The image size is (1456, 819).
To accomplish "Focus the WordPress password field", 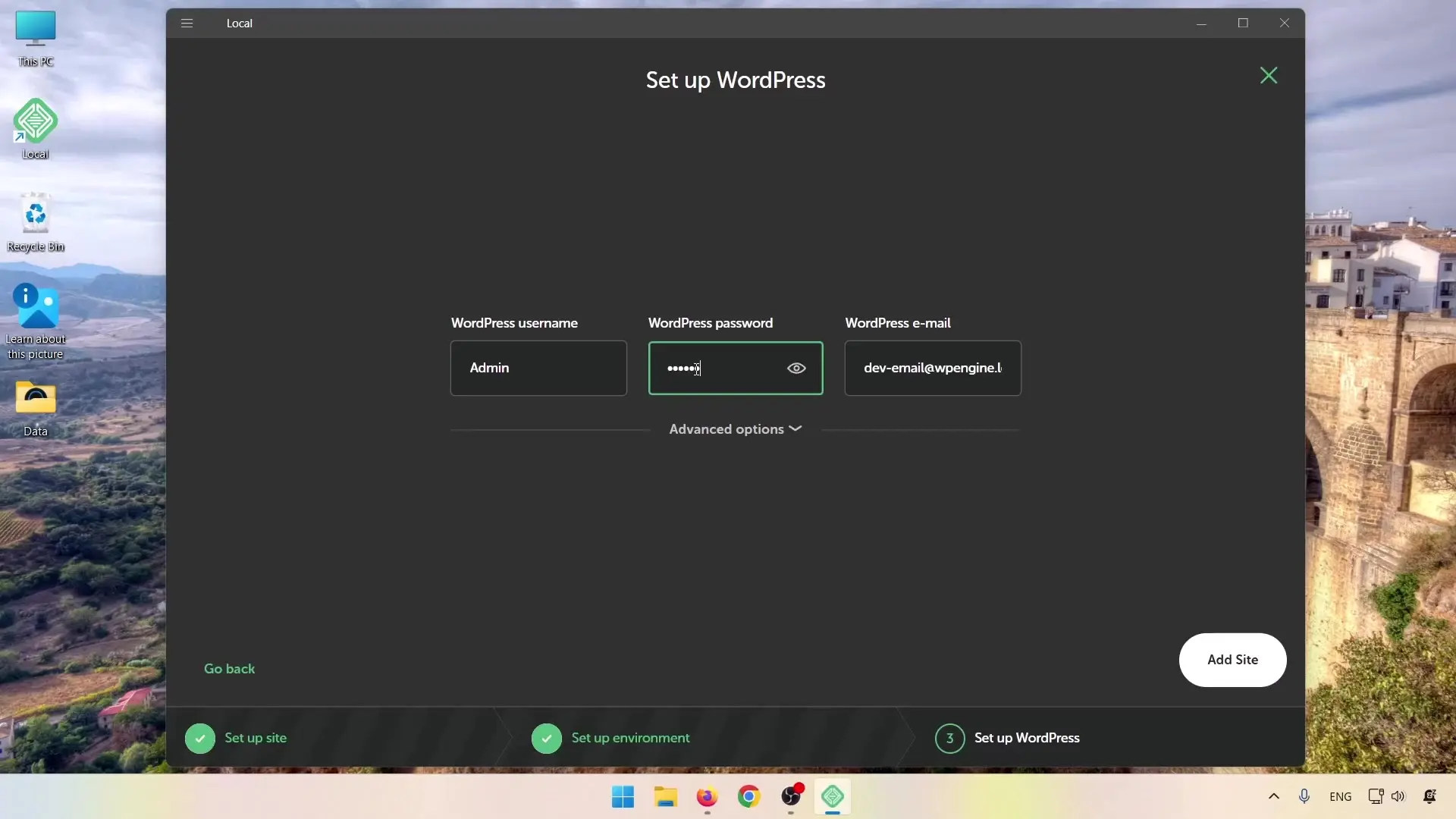I will point(736,368).
